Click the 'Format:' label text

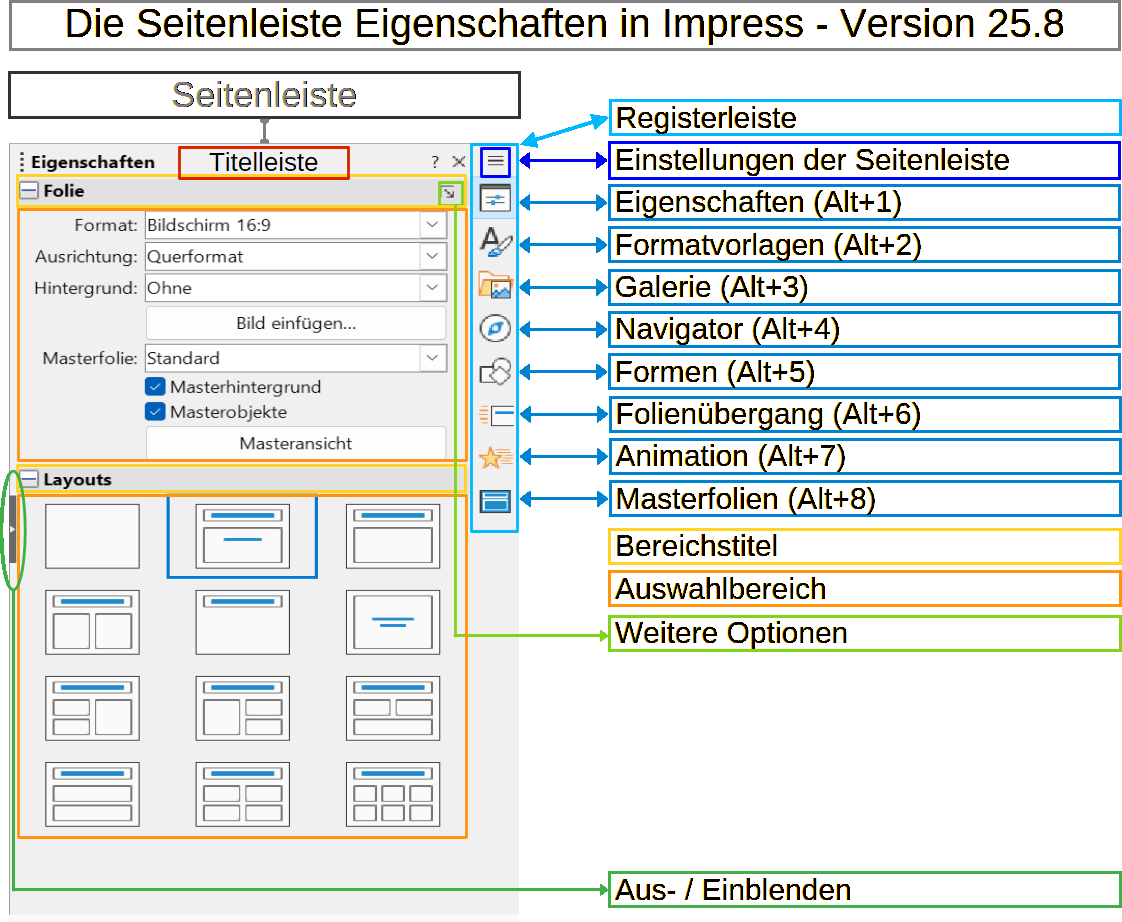pos(106,225)
